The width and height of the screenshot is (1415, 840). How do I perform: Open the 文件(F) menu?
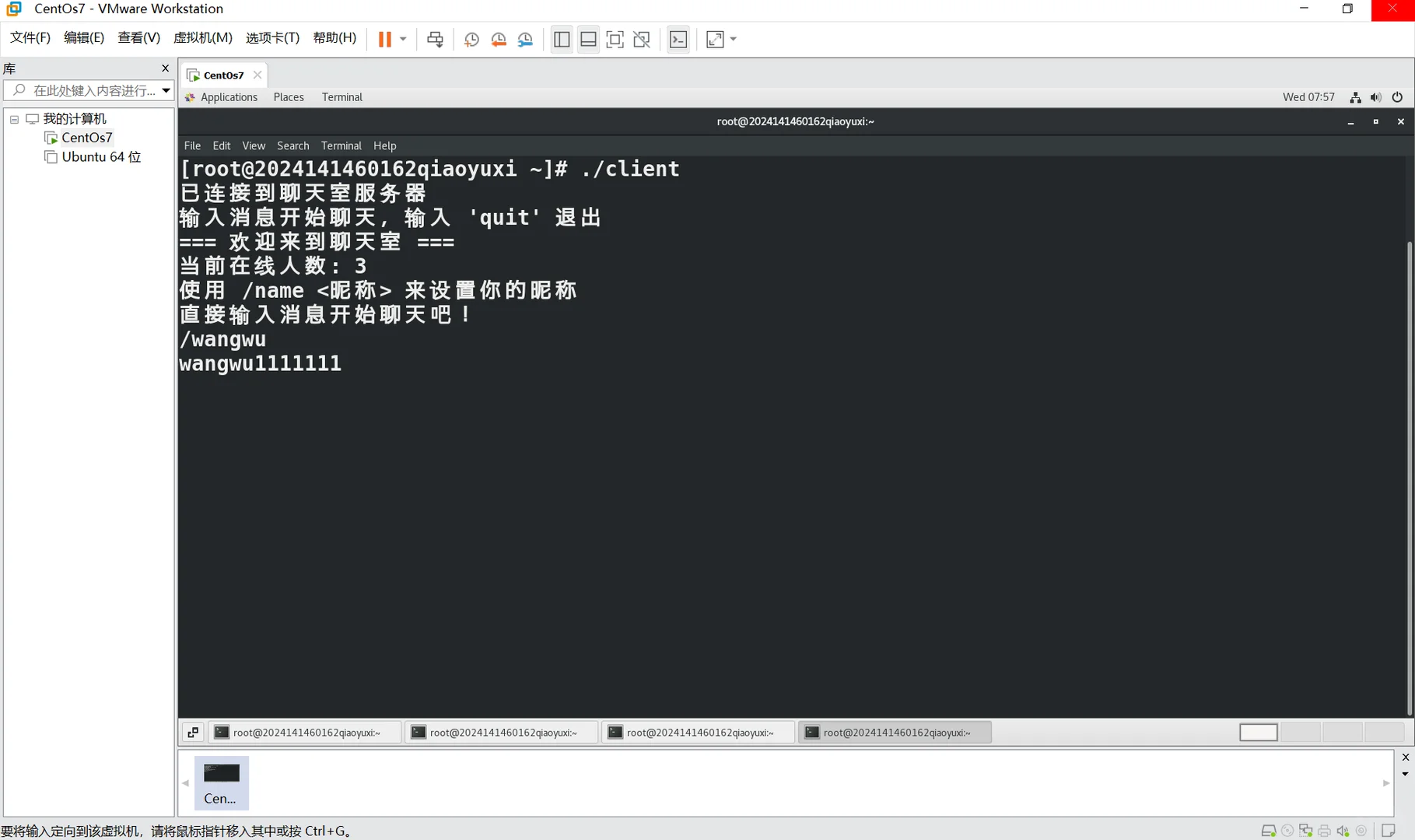pyautogui.click(x=30, y=37)
